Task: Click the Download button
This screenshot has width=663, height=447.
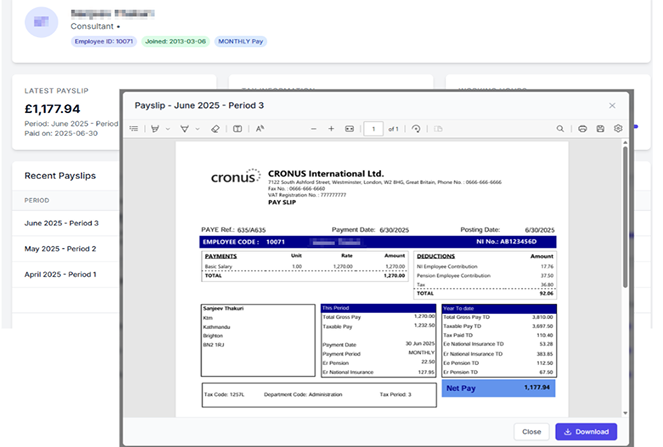Action: pos(586,432)
